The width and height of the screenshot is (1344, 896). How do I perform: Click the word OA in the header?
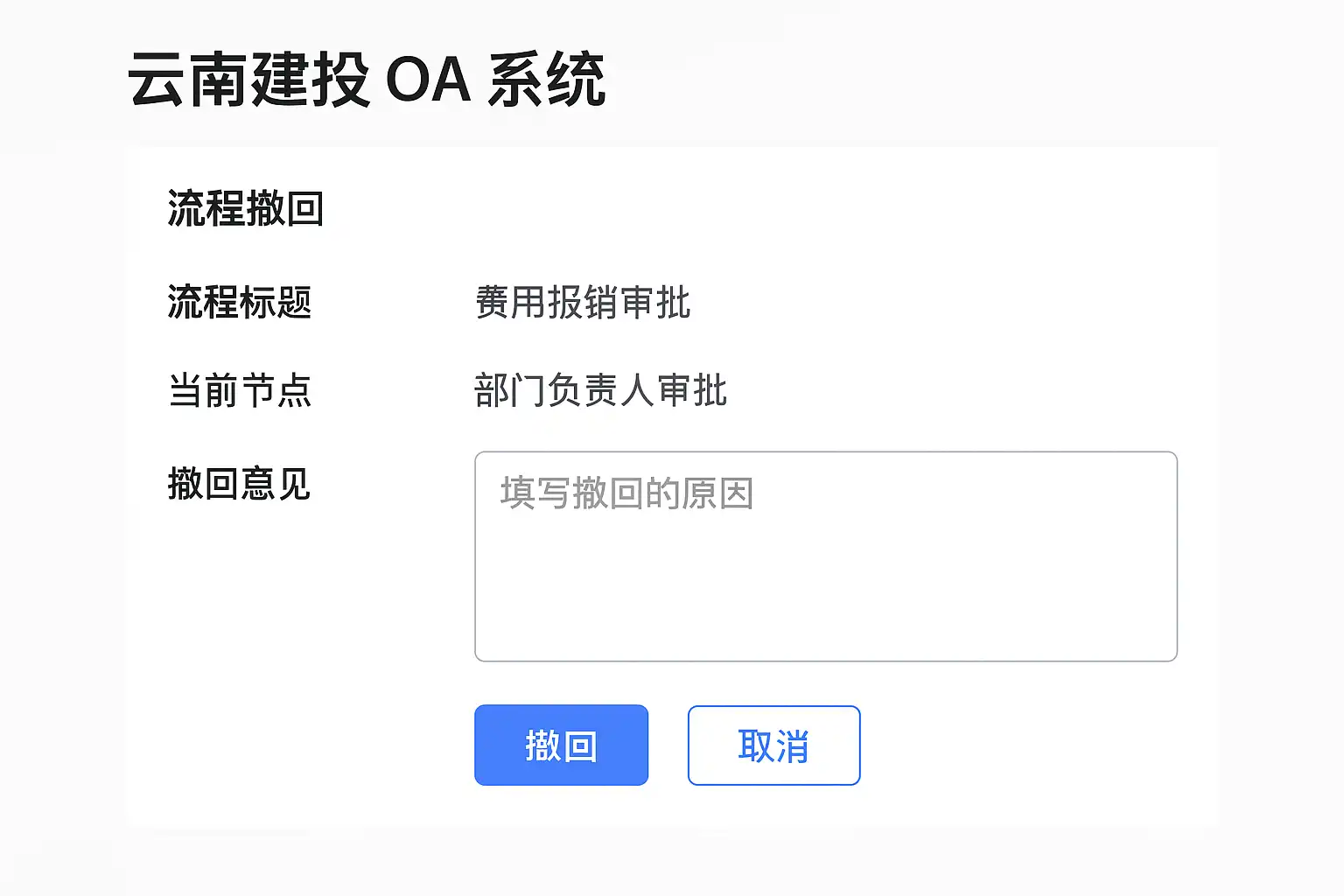[428, 80]
